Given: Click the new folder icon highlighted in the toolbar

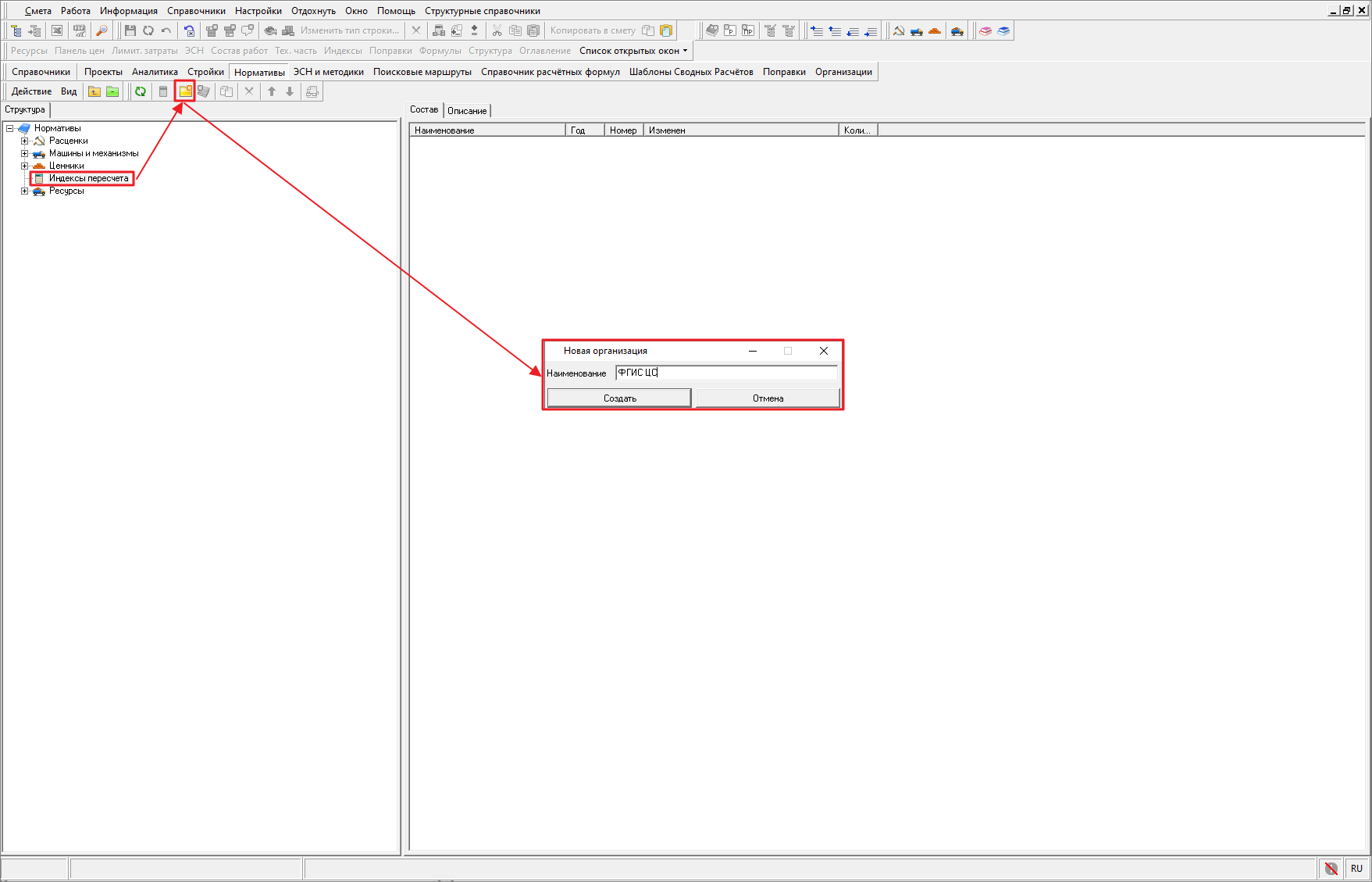Looking at the screenshot, I should (185, 91).
